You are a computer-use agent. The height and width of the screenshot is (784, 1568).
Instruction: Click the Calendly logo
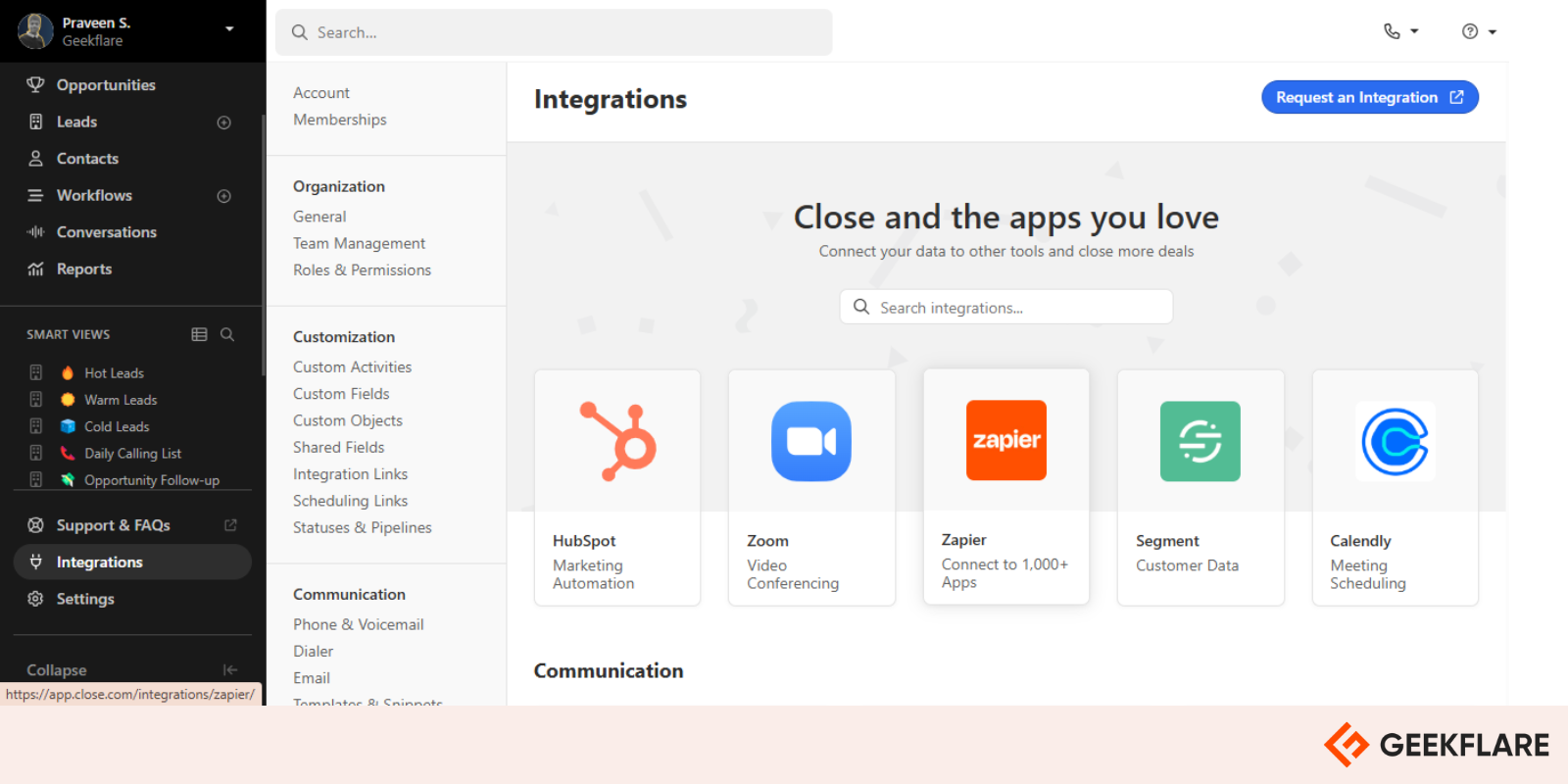click(1396, 441)
